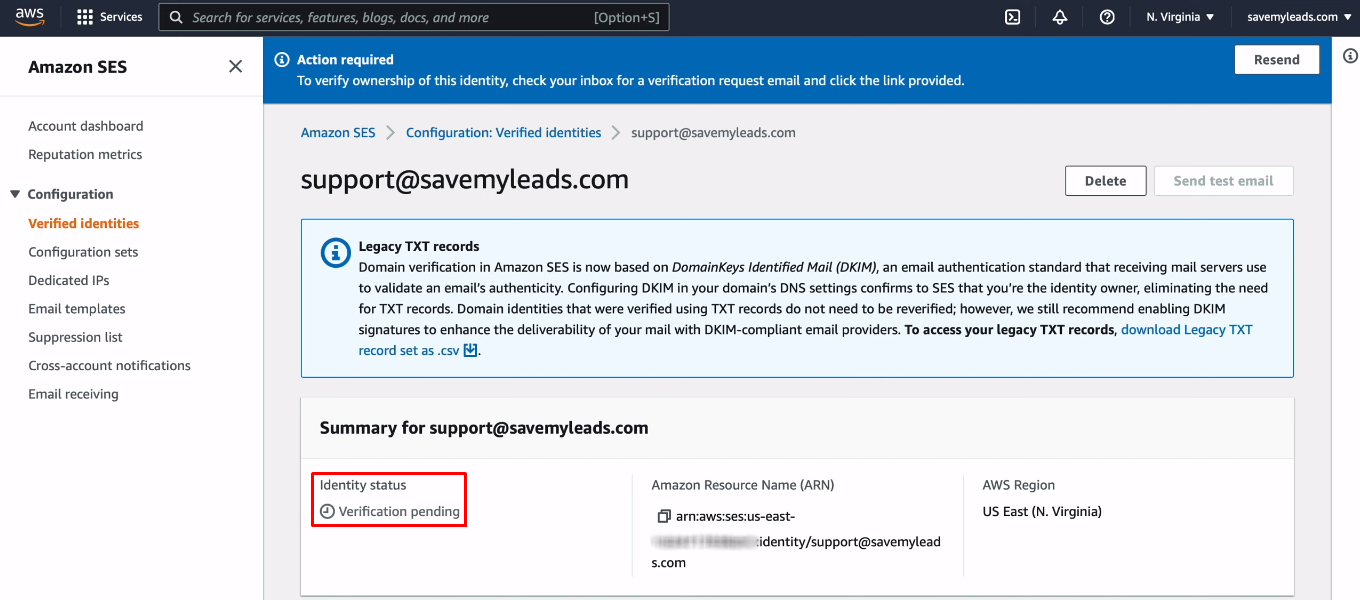This screenshot has width=1360, height=600.
Task: Open Email templates
Action: [x=77, y=309]
